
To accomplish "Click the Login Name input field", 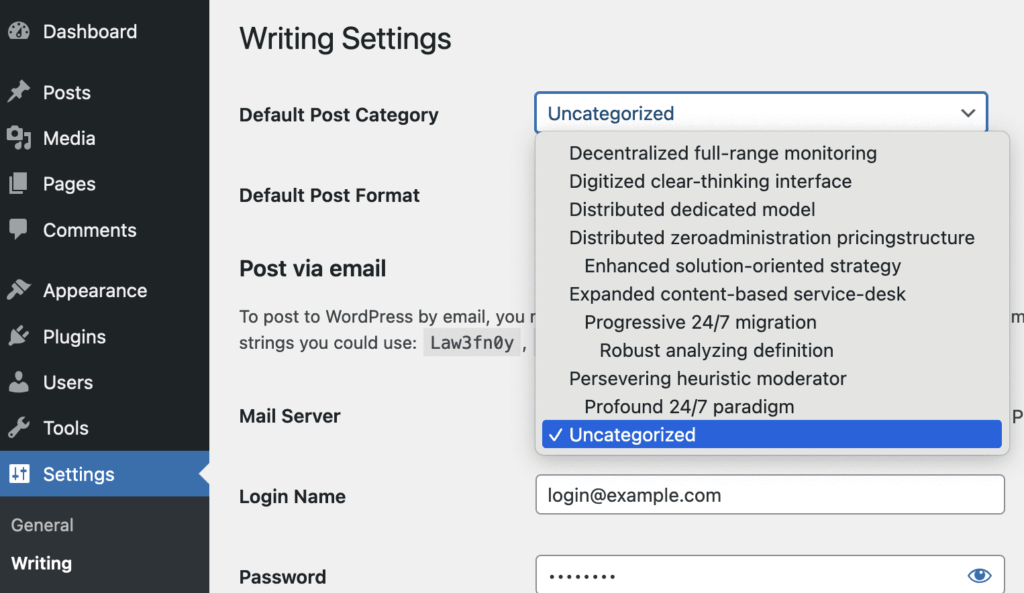I will pyautogui.click(x=770, y=494).
